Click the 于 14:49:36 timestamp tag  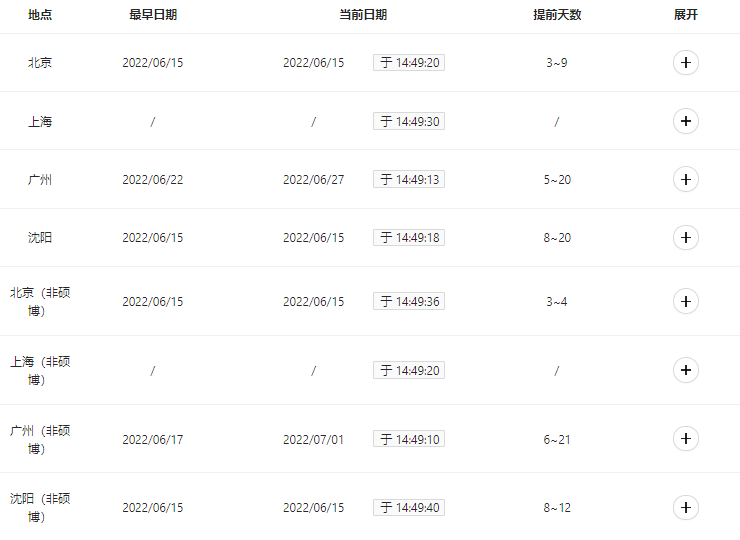point(408,302)
